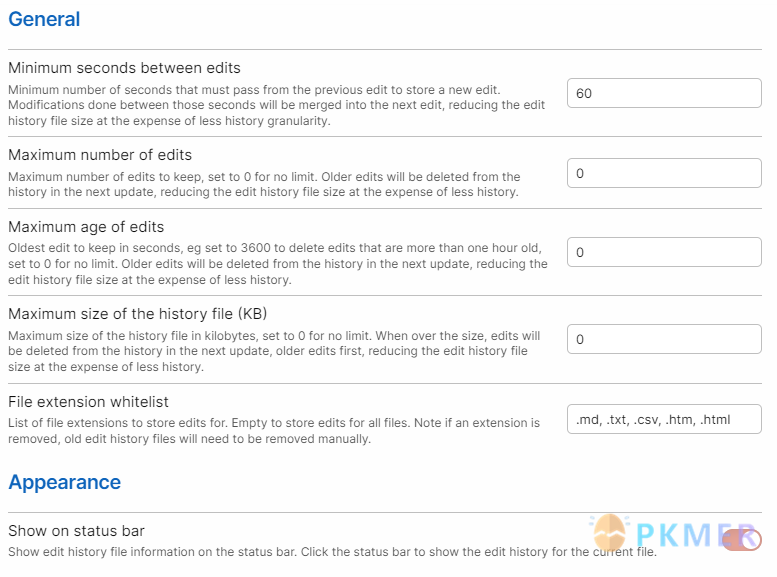Click the PKMER watermark logo icon
This screenshot has width=777, height=577.
pyautogui.click(x=610, y=533)
